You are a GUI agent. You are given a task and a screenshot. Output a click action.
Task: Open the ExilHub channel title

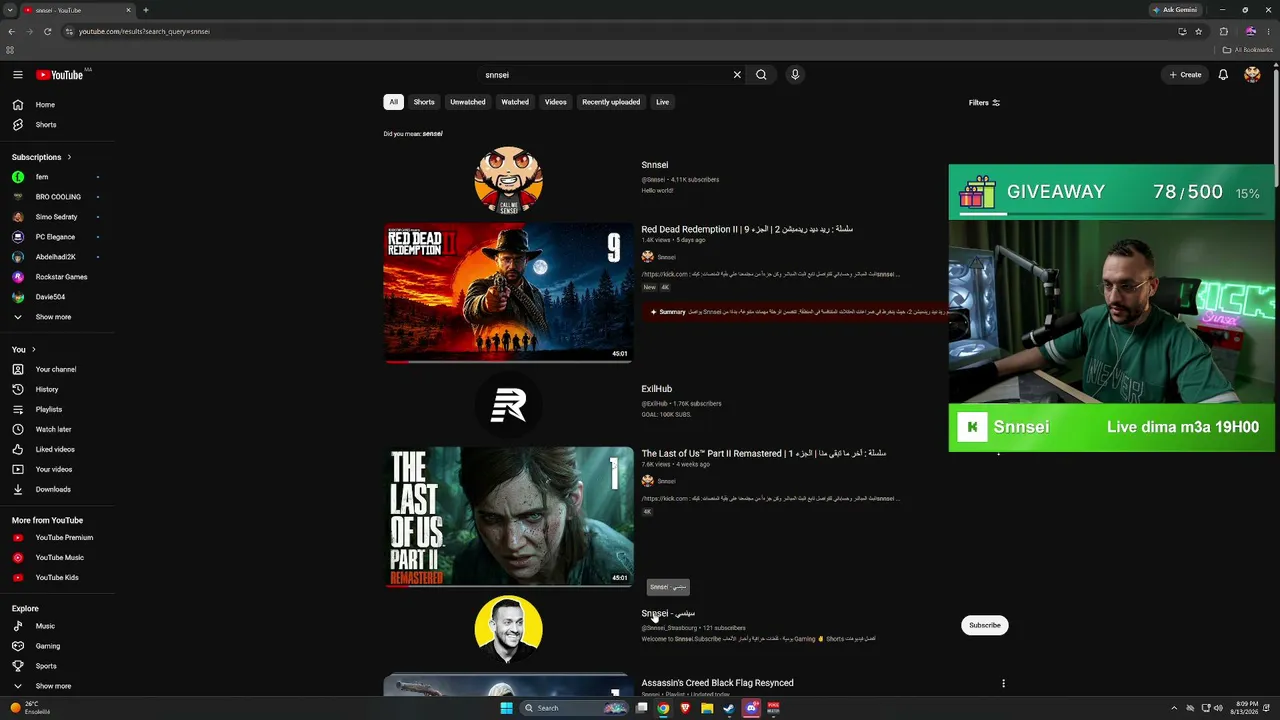[x=656, y=389]
